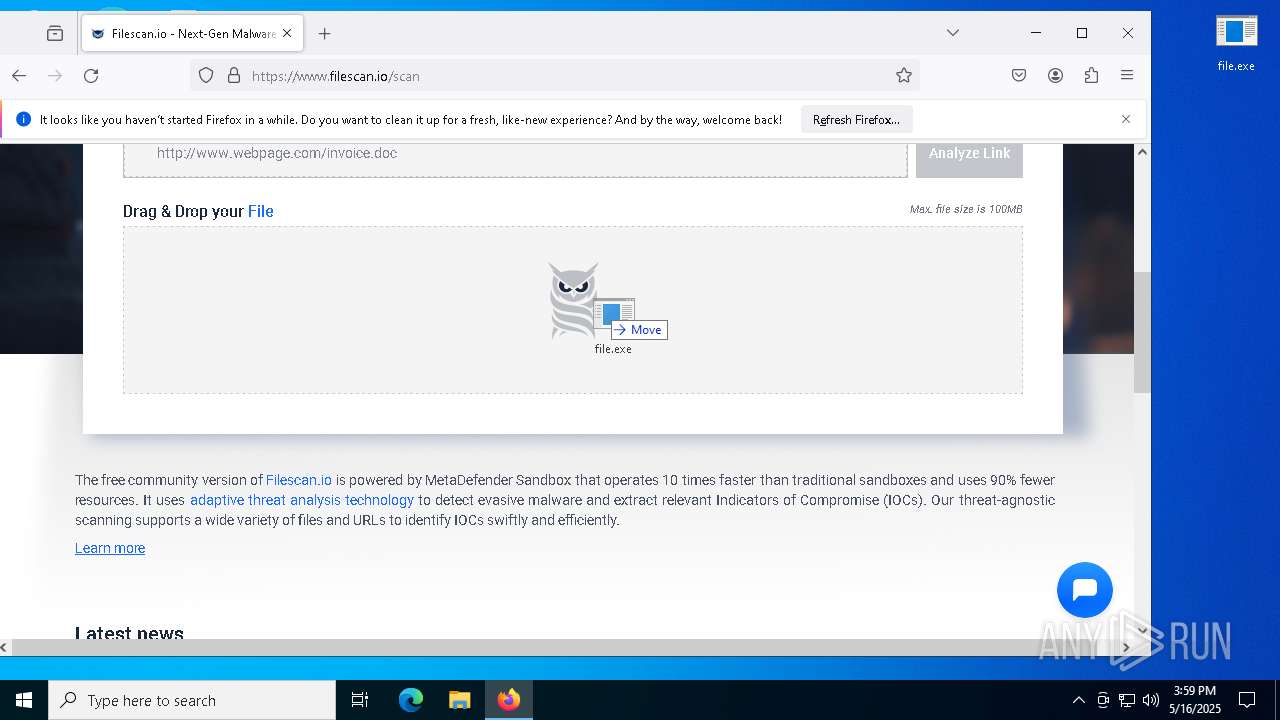Launch Microsoft Edge from taskbar
1280x720 pixels.
tap(411, 700)
